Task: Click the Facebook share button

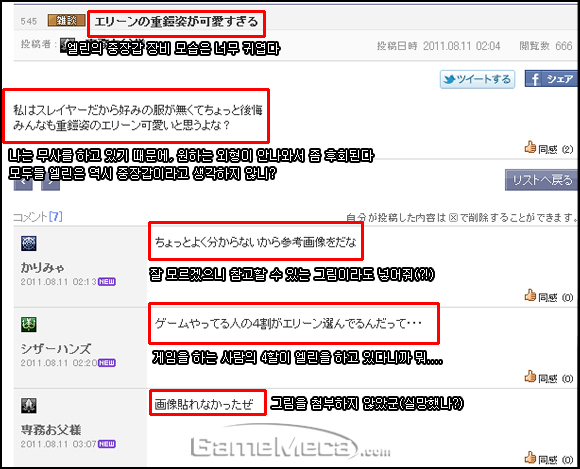Action: 551,79
